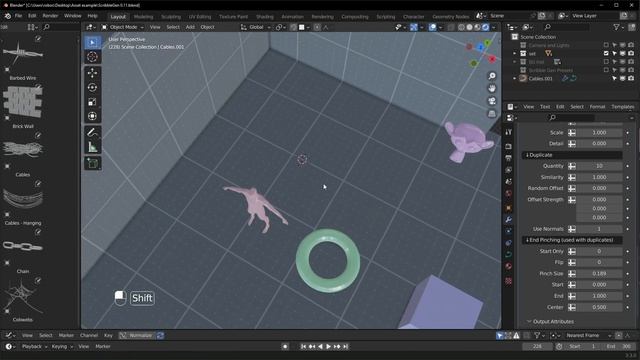Image resolution: width=640 pixels, height=360 pixels.
Task: Switch perspective/orthographic grid icon
Action: (x=492, y=113)
